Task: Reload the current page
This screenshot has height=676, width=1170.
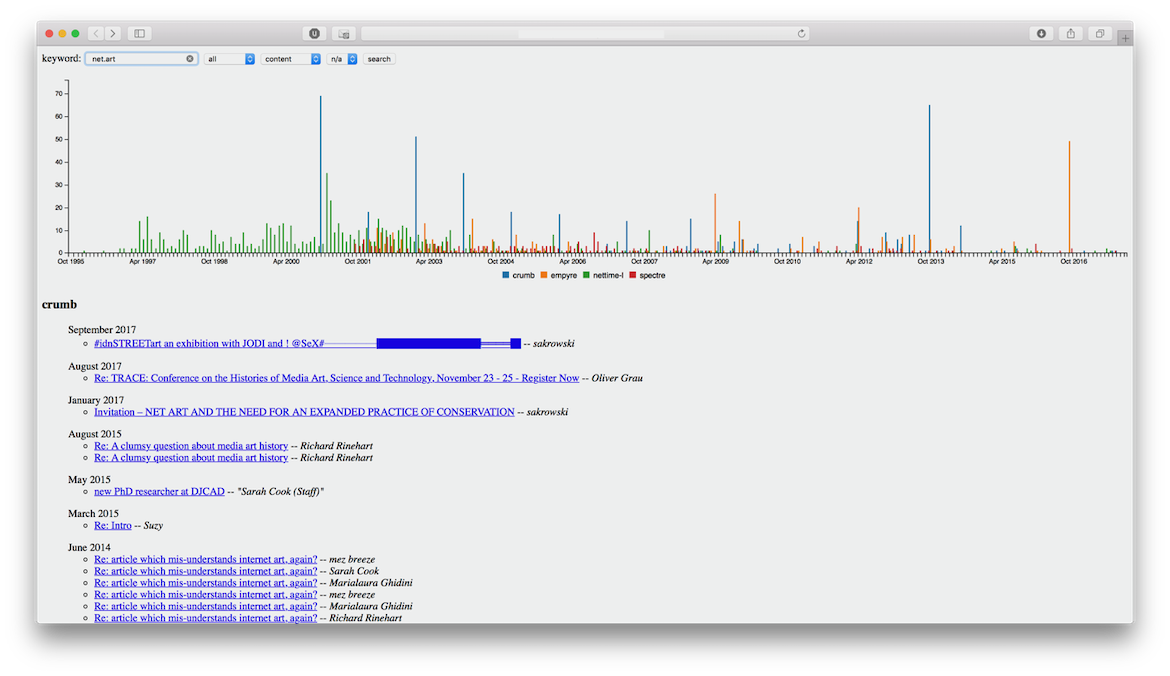Action: [x=801, y=33]
